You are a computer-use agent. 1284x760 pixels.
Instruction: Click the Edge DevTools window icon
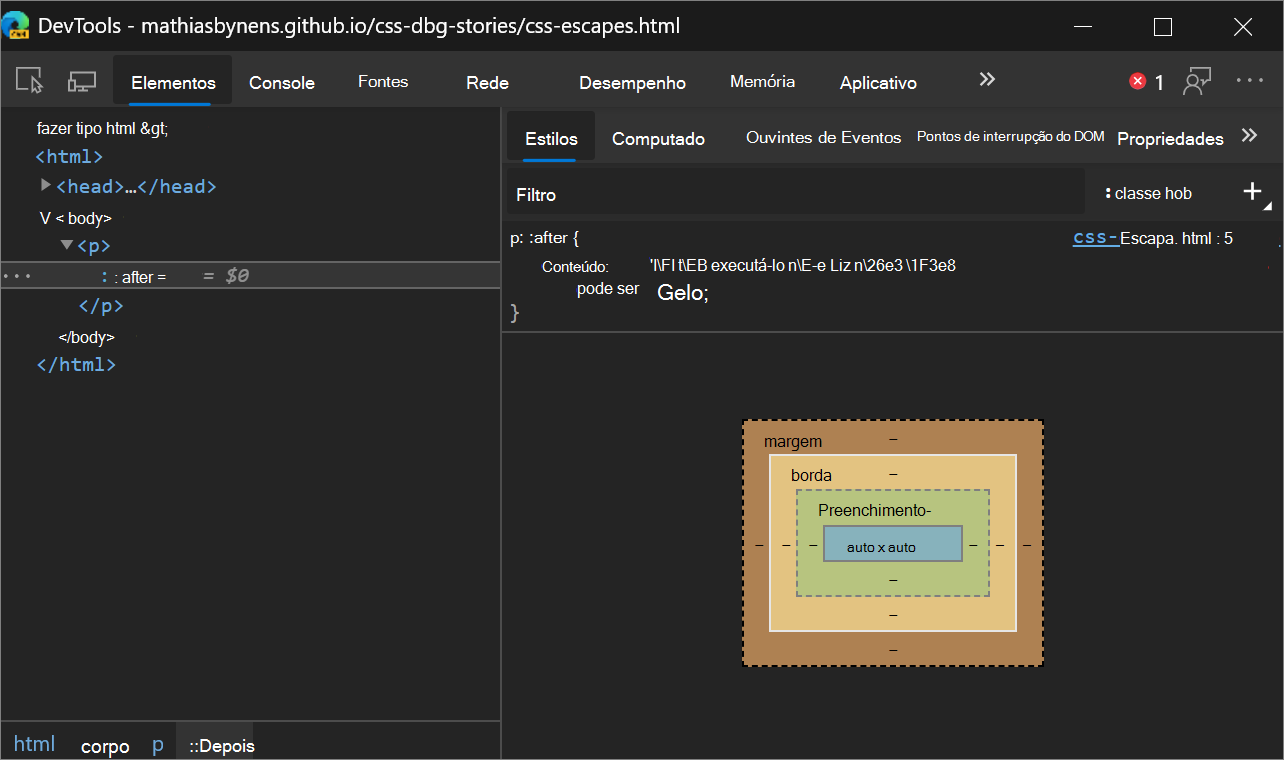tap(15, 26)
